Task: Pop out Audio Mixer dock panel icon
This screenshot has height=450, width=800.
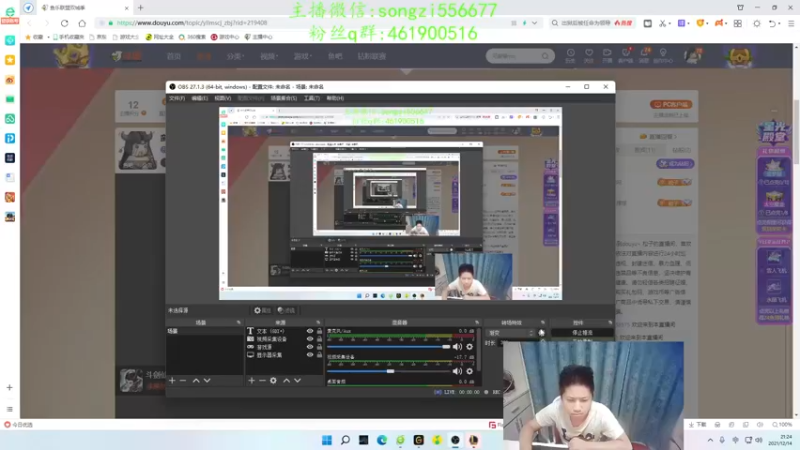Action: (477, 322)
